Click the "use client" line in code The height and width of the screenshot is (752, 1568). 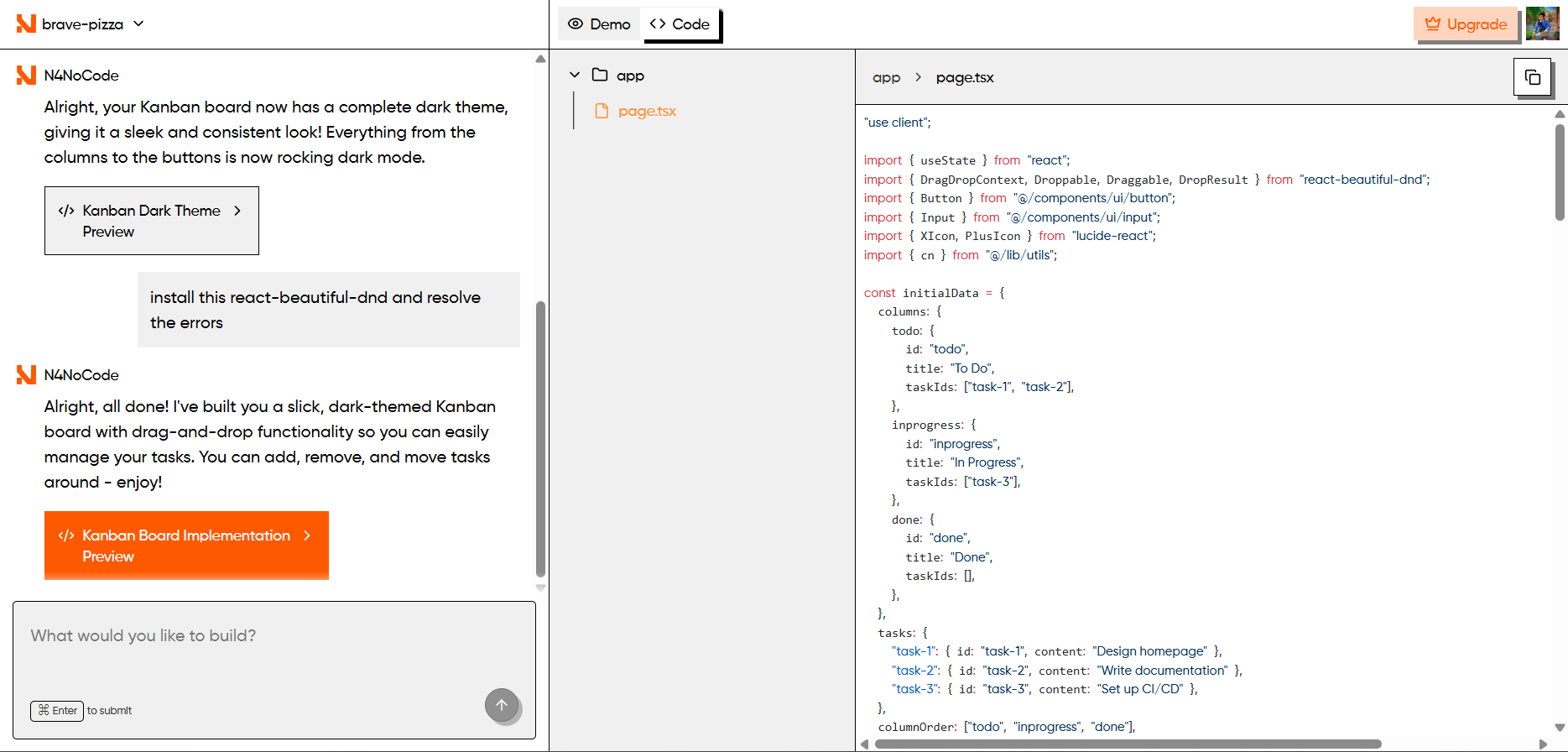pos(898,123)
